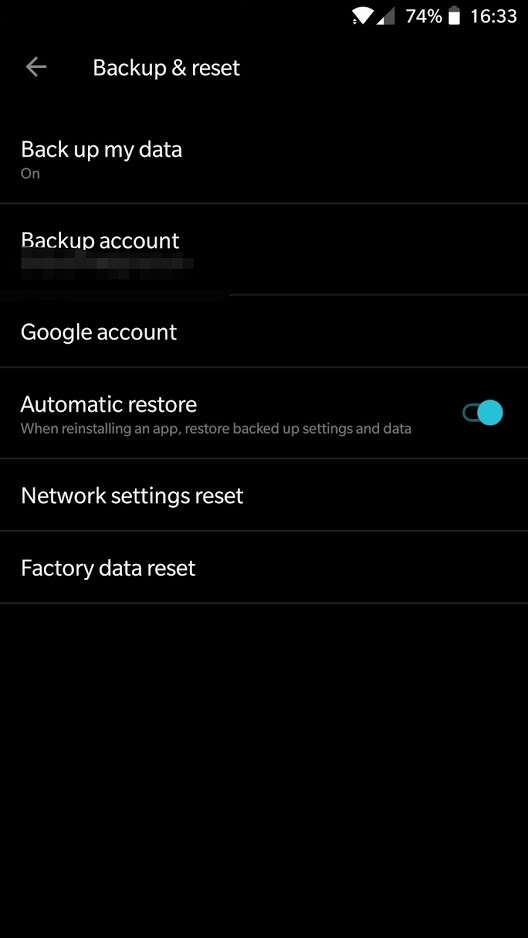Tap the battery icon in status bar
The height and width of the screenshot is (938, 528).
[454, 16]
